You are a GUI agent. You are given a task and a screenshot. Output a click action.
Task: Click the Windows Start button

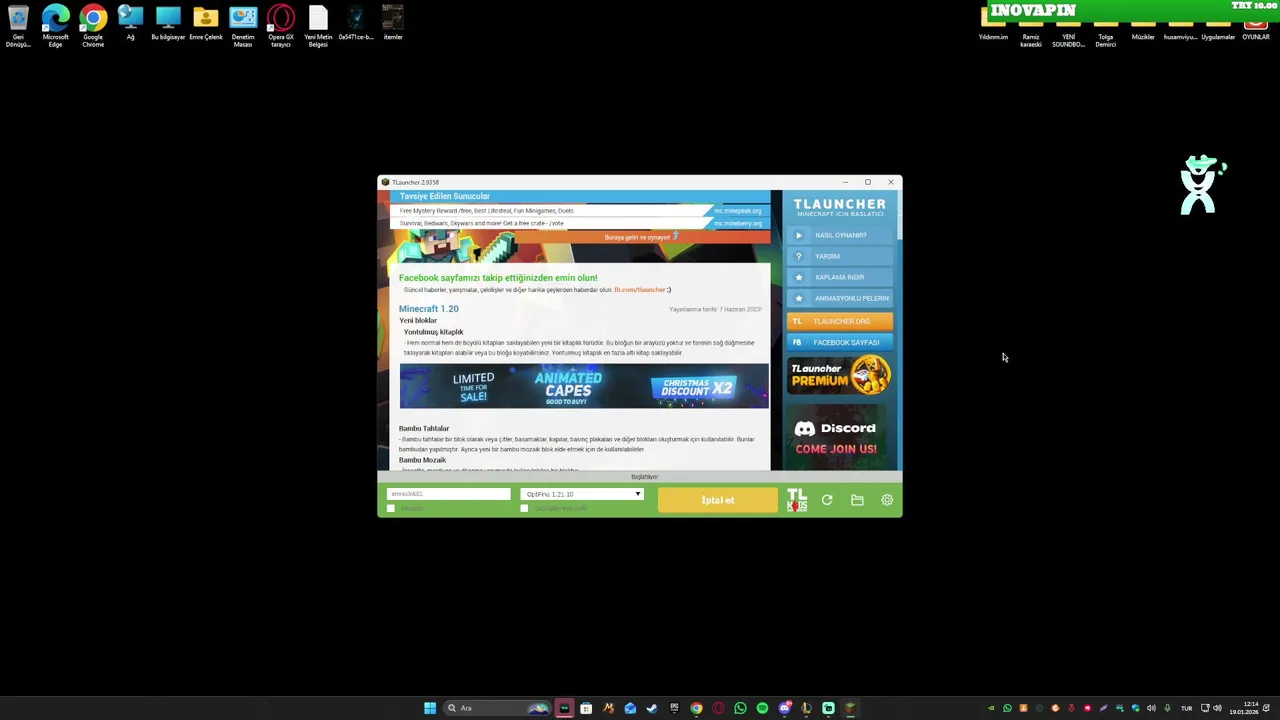click(x=430, y=708)
